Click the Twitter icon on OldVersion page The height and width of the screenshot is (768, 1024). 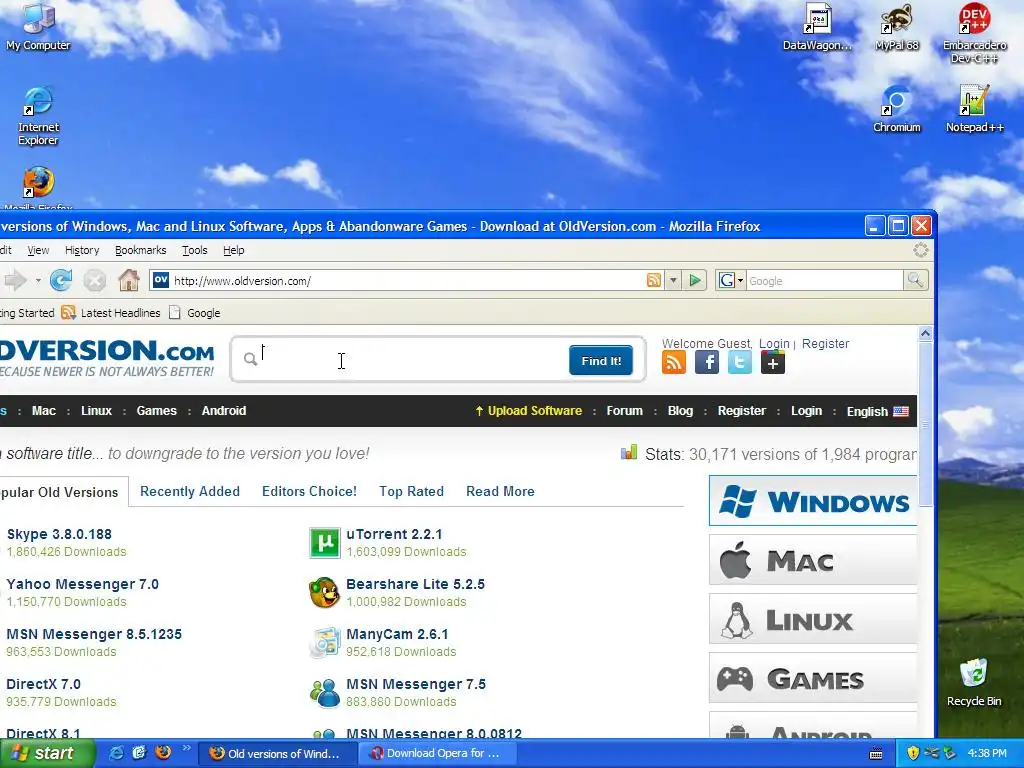pyautogui.click(x=739, y=362)
